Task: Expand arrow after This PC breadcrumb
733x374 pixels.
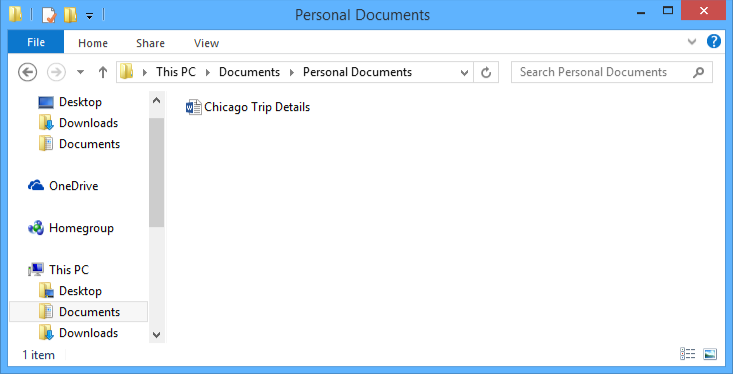Action: 208,72
